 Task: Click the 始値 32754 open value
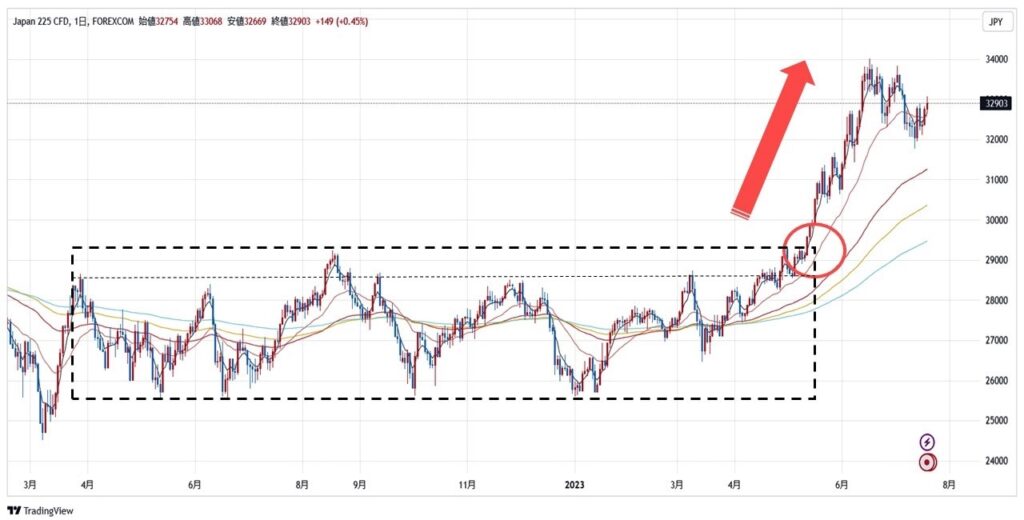(159, 22)
